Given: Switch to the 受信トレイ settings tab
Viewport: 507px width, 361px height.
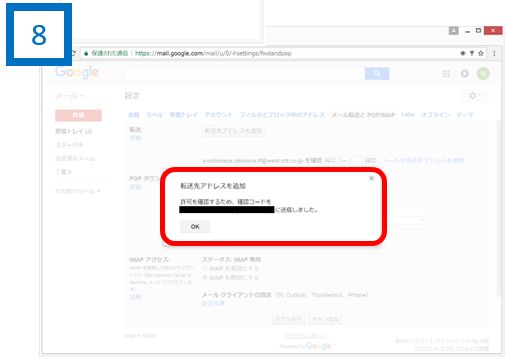Looking at the screenshot, I should click(183, 115).
